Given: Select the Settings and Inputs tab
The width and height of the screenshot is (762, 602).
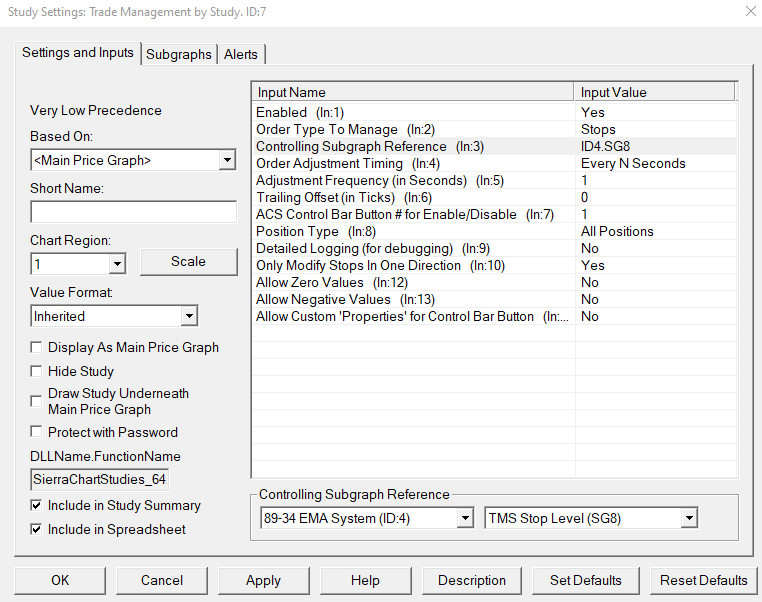Looking at the screenshot, I should (x=78, y=52).
